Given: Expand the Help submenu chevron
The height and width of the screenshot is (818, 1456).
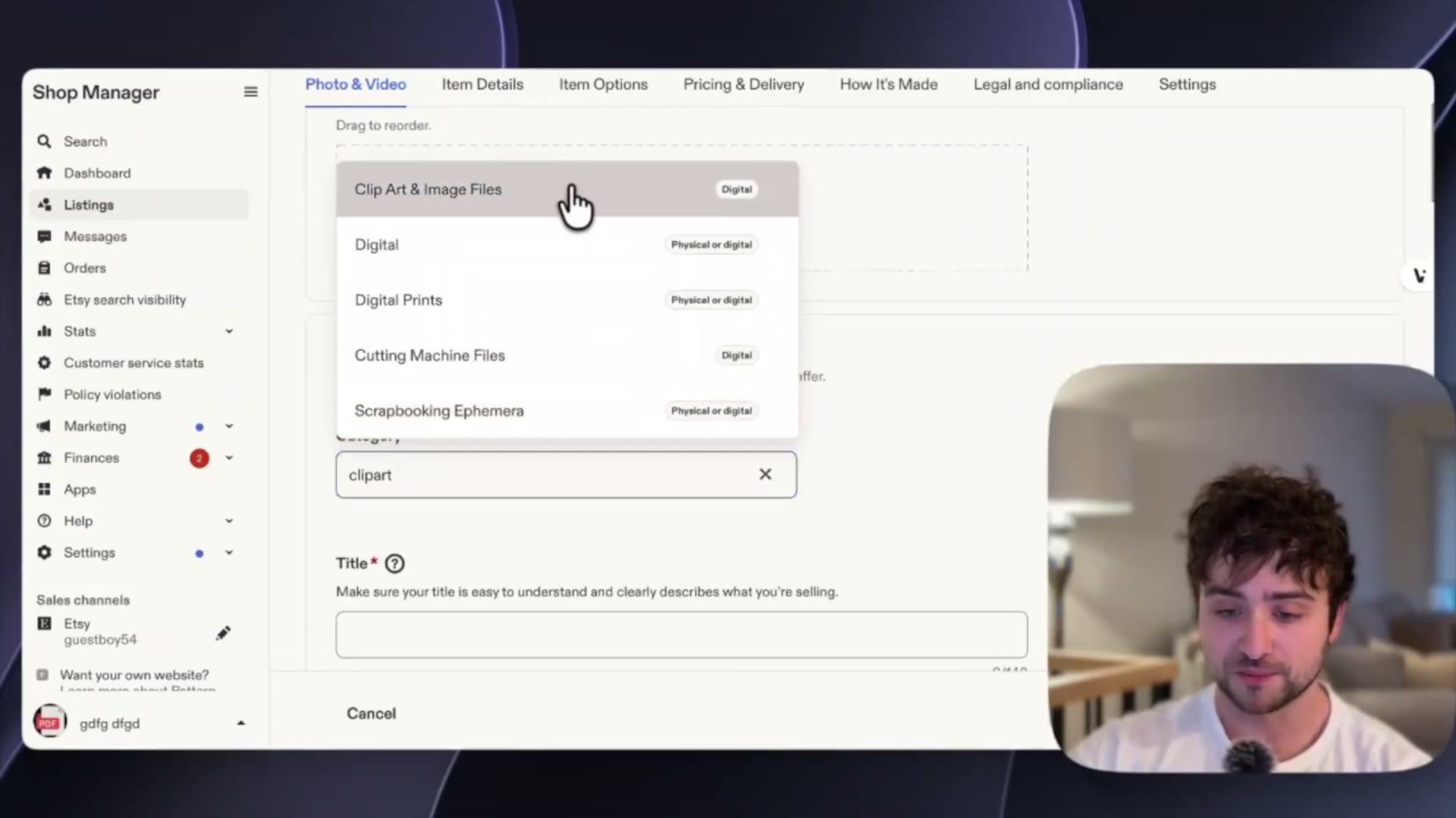Looking at the screenshot, I should point(229,520).
